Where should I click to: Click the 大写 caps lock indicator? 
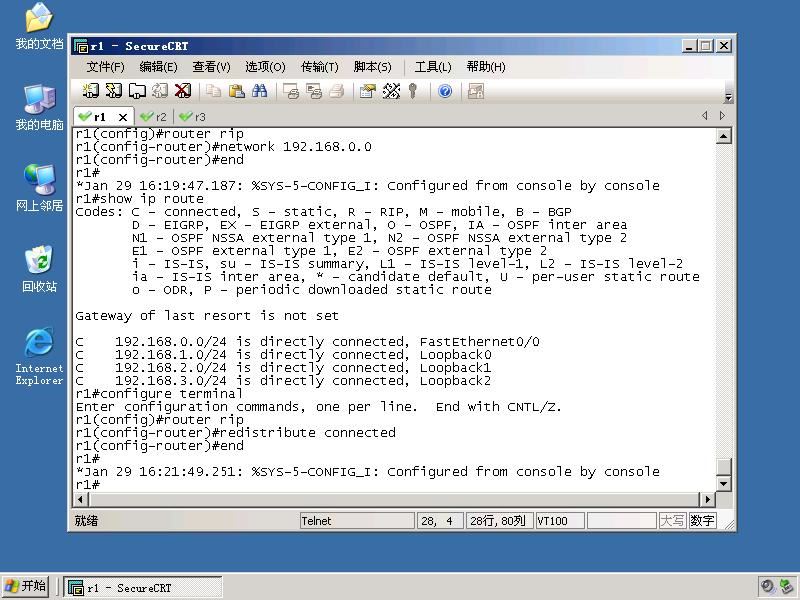click(672, 521)
